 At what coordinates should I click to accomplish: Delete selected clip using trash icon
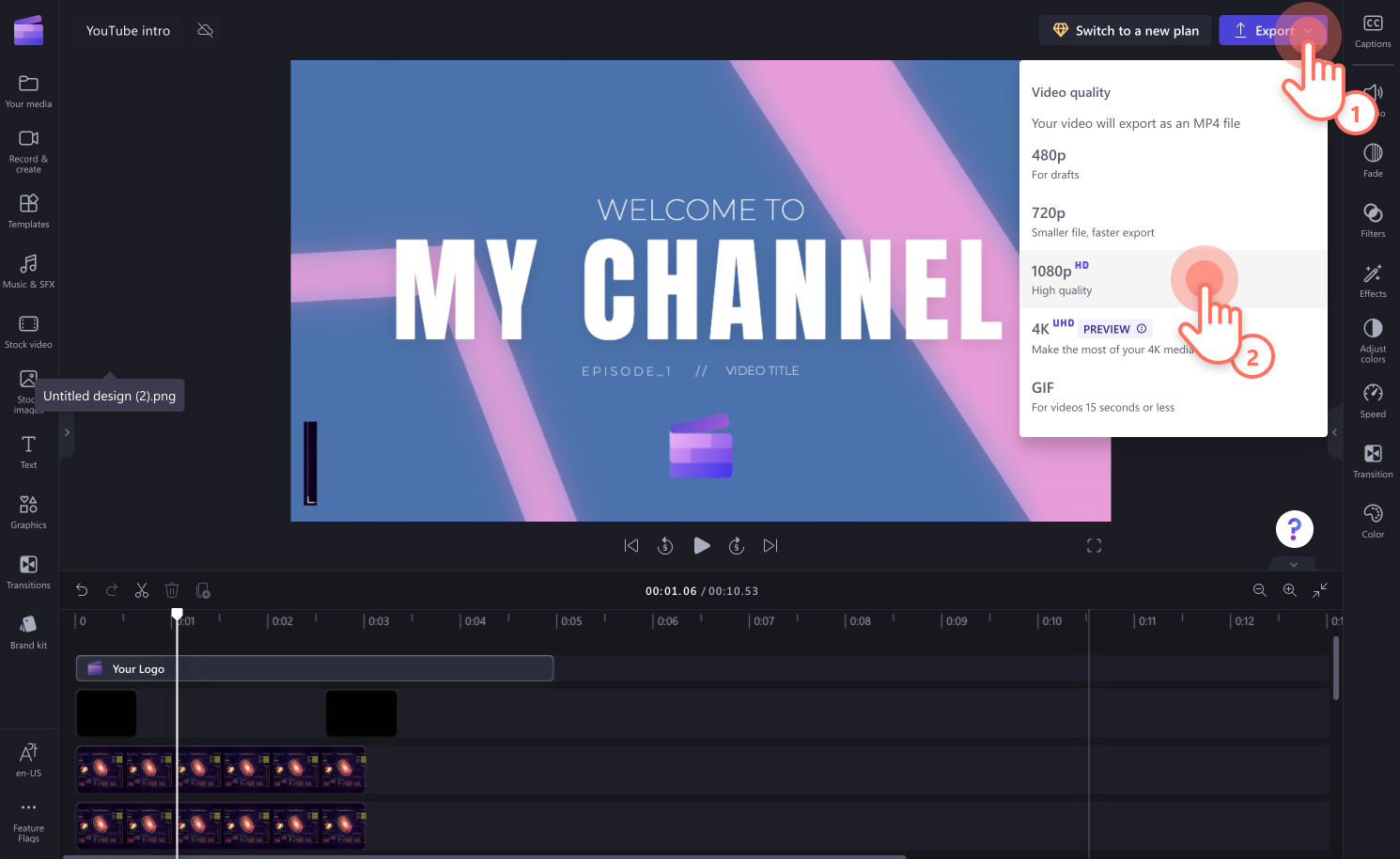click(x=172, y=589)
